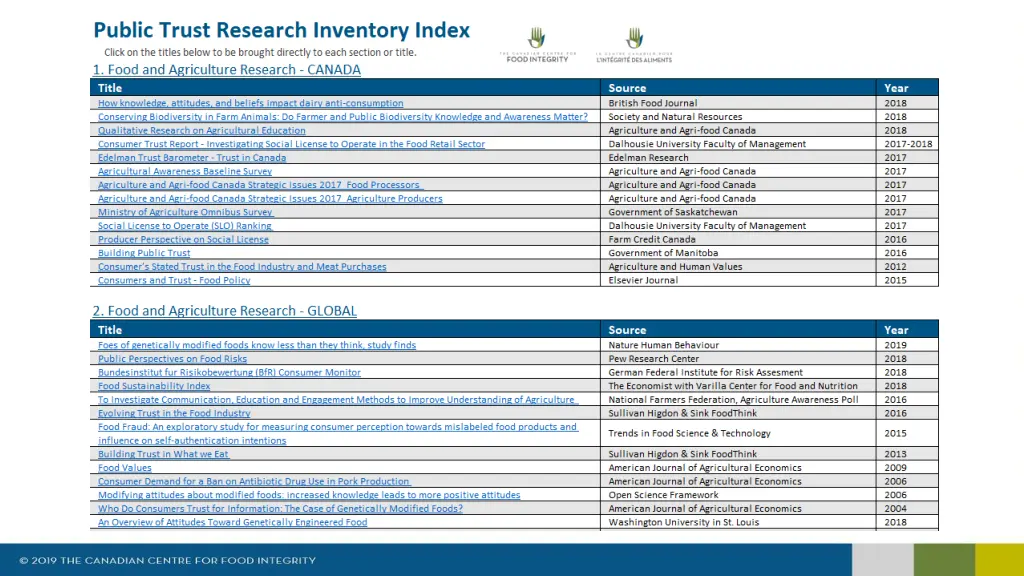Open the 'Food Values' link

(125, 468)
